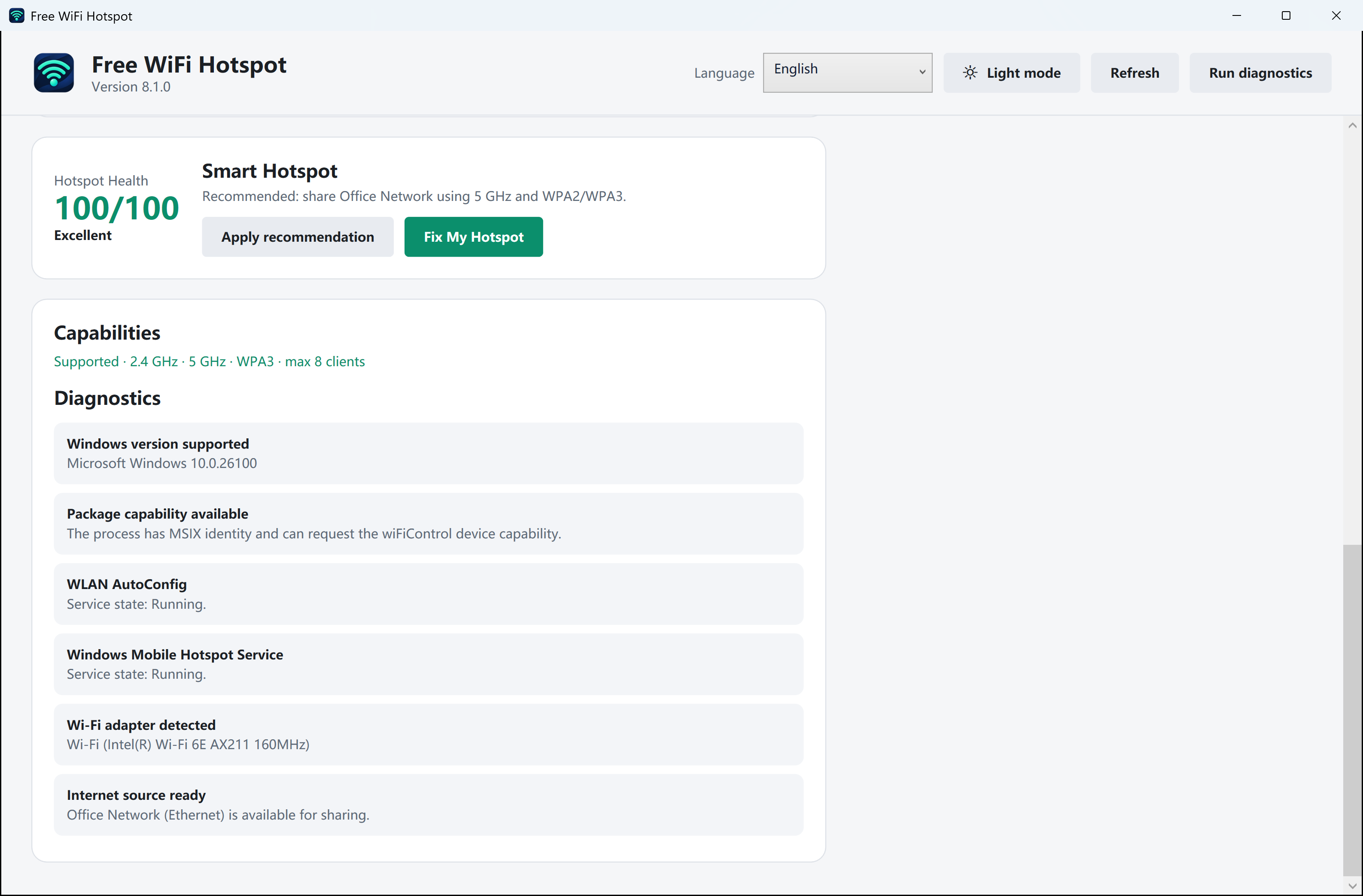Click the Version 8.1.0 label
The width and height of the screenshot is (1363, 896).
(x=131, y=86)
